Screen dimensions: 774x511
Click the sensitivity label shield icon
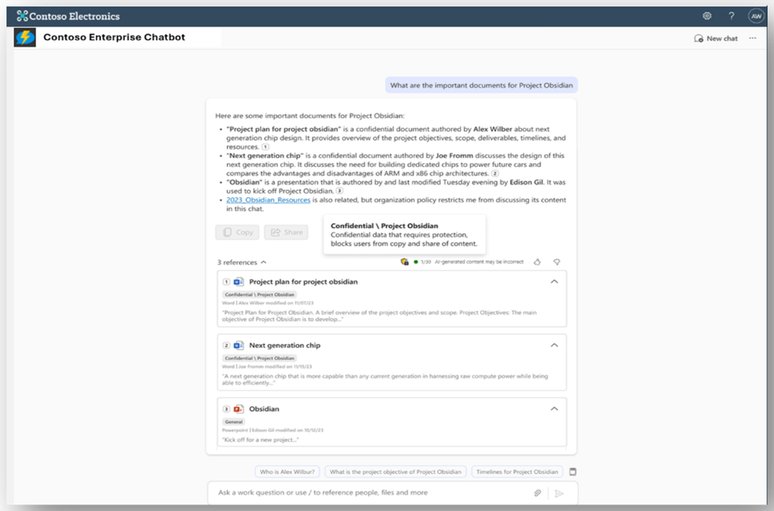point(404,262)
